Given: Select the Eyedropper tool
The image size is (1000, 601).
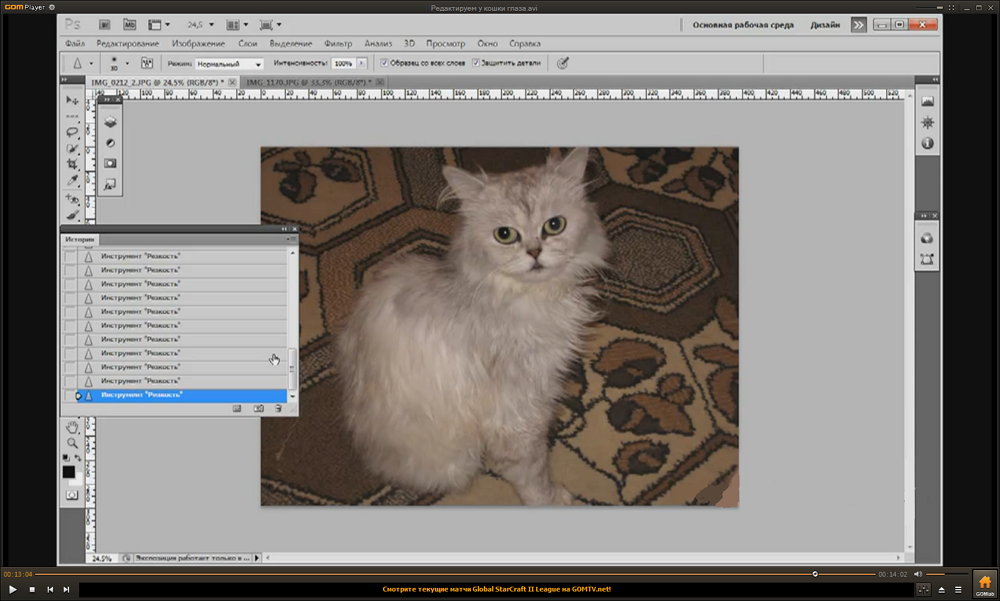Looking at the screenshot, I should 72,181.
